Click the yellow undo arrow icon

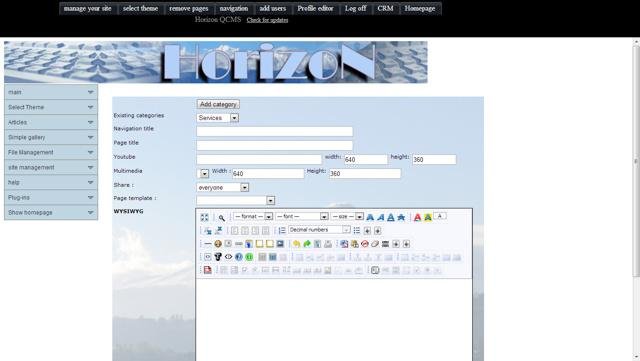click(297, 244)
